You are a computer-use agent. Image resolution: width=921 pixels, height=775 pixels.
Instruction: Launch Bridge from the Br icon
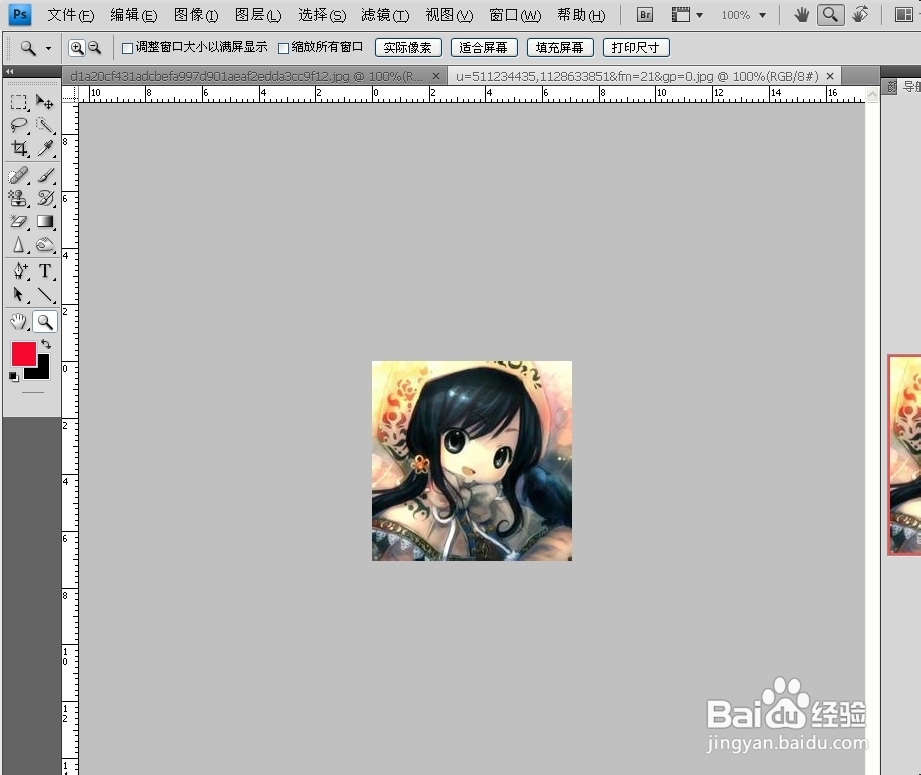click(644, 15)
